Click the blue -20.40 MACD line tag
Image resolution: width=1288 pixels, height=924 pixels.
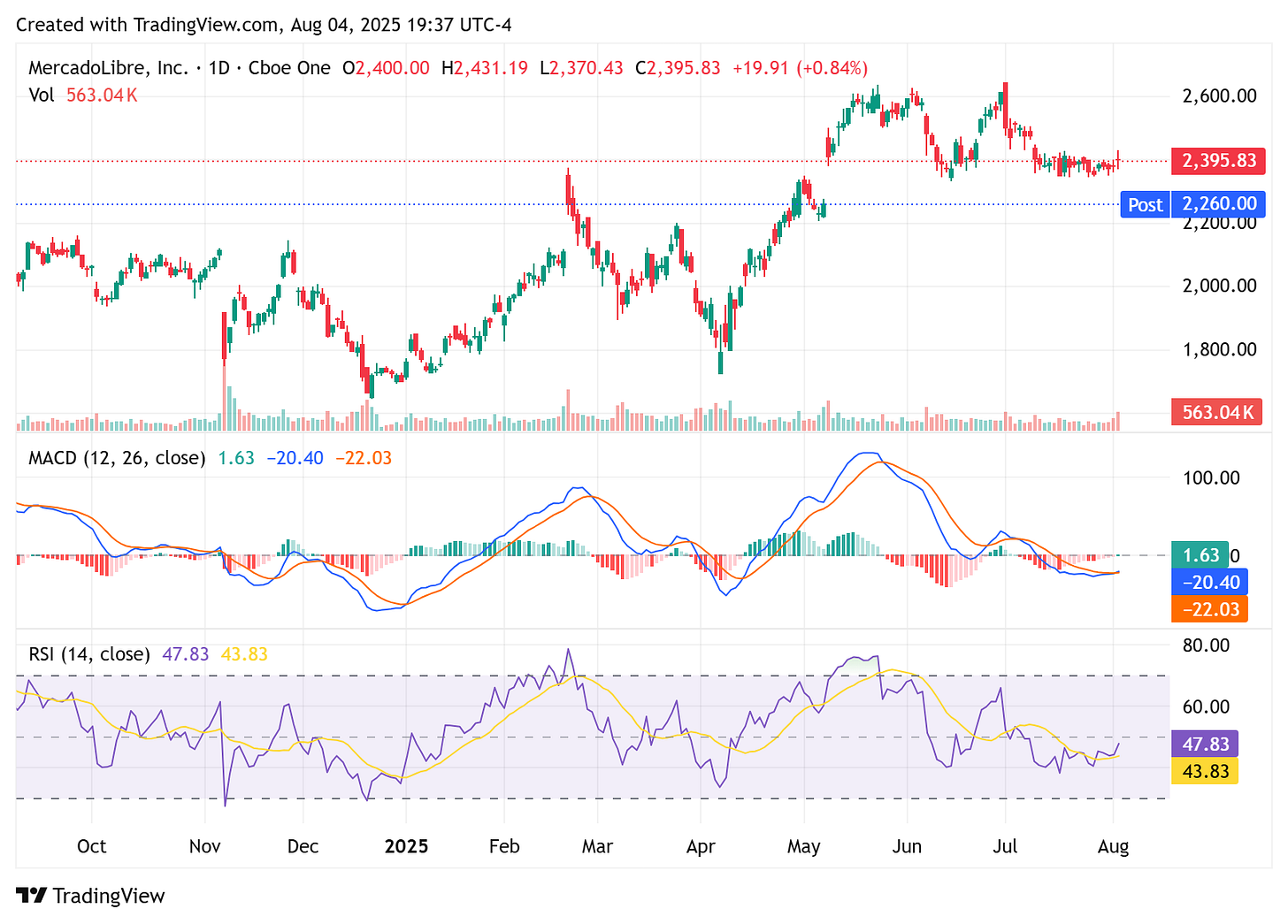(1208, 582)
